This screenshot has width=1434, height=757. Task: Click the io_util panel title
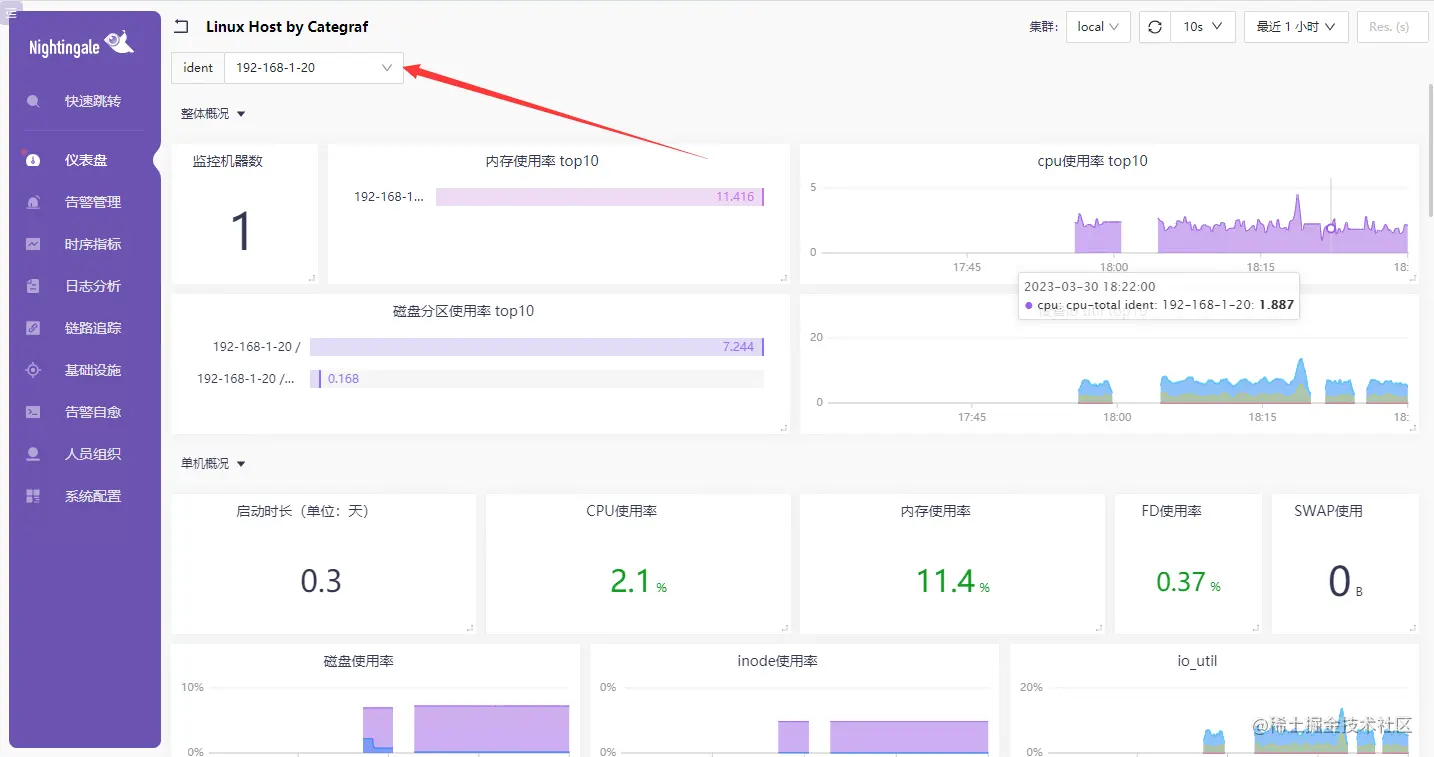click(1197, 661)
